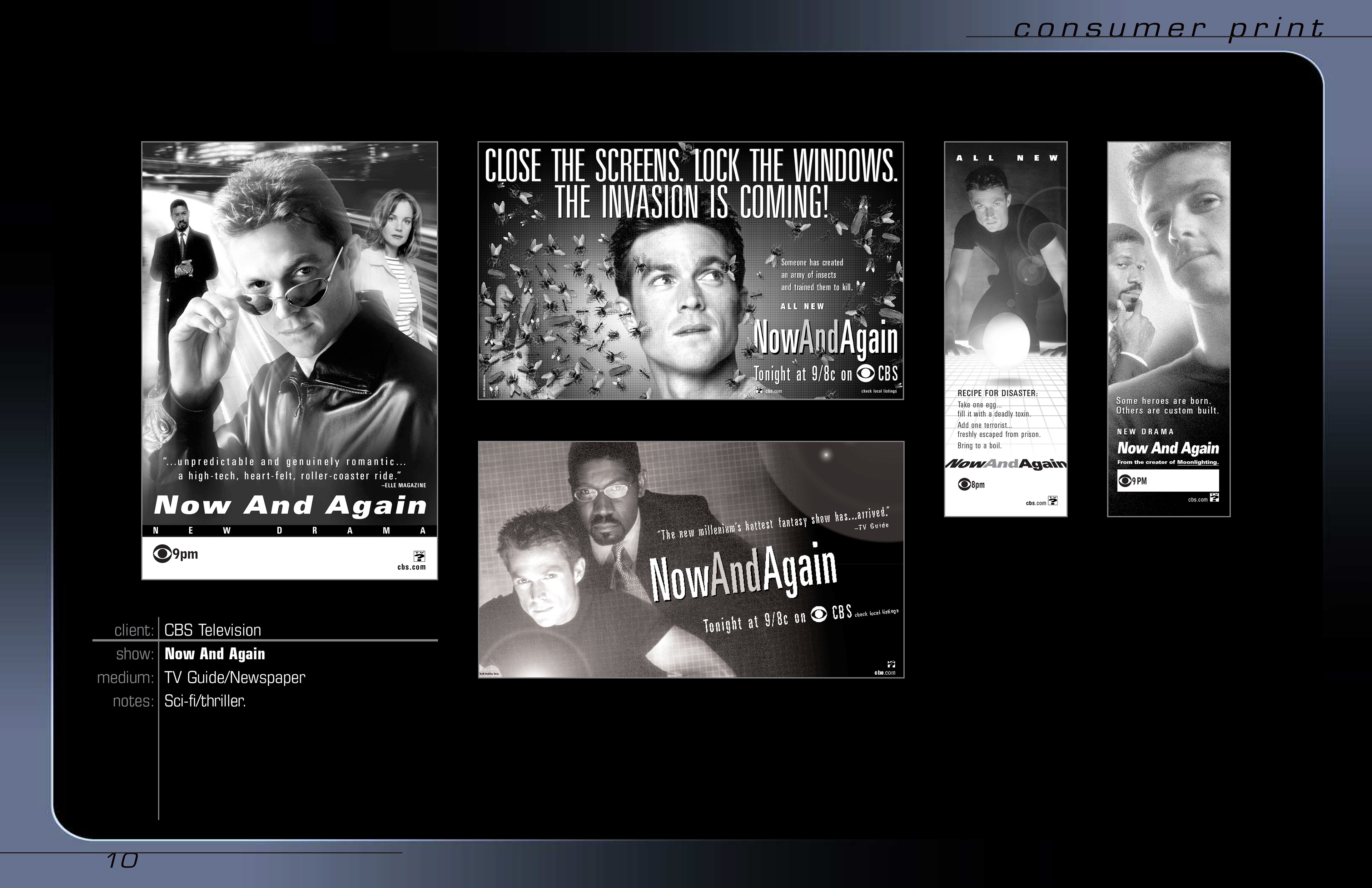Screen dimensions: 1372x888
Task: Open the large sunglasses poster thumbnail
Action: tap(289, 323)
